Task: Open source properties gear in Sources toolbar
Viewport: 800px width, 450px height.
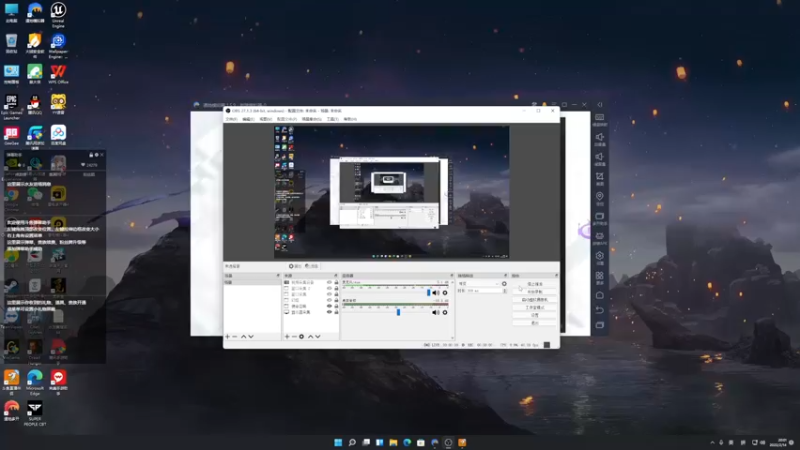Action: (x=302, y=337)
